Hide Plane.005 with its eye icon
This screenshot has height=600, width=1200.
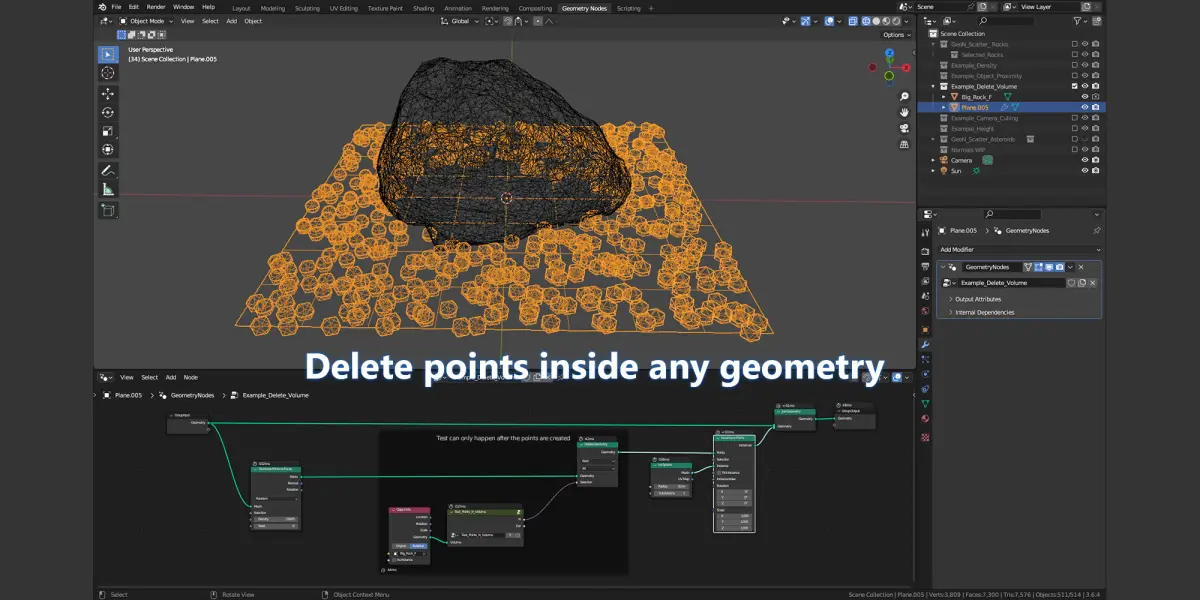pos(1085,107)
